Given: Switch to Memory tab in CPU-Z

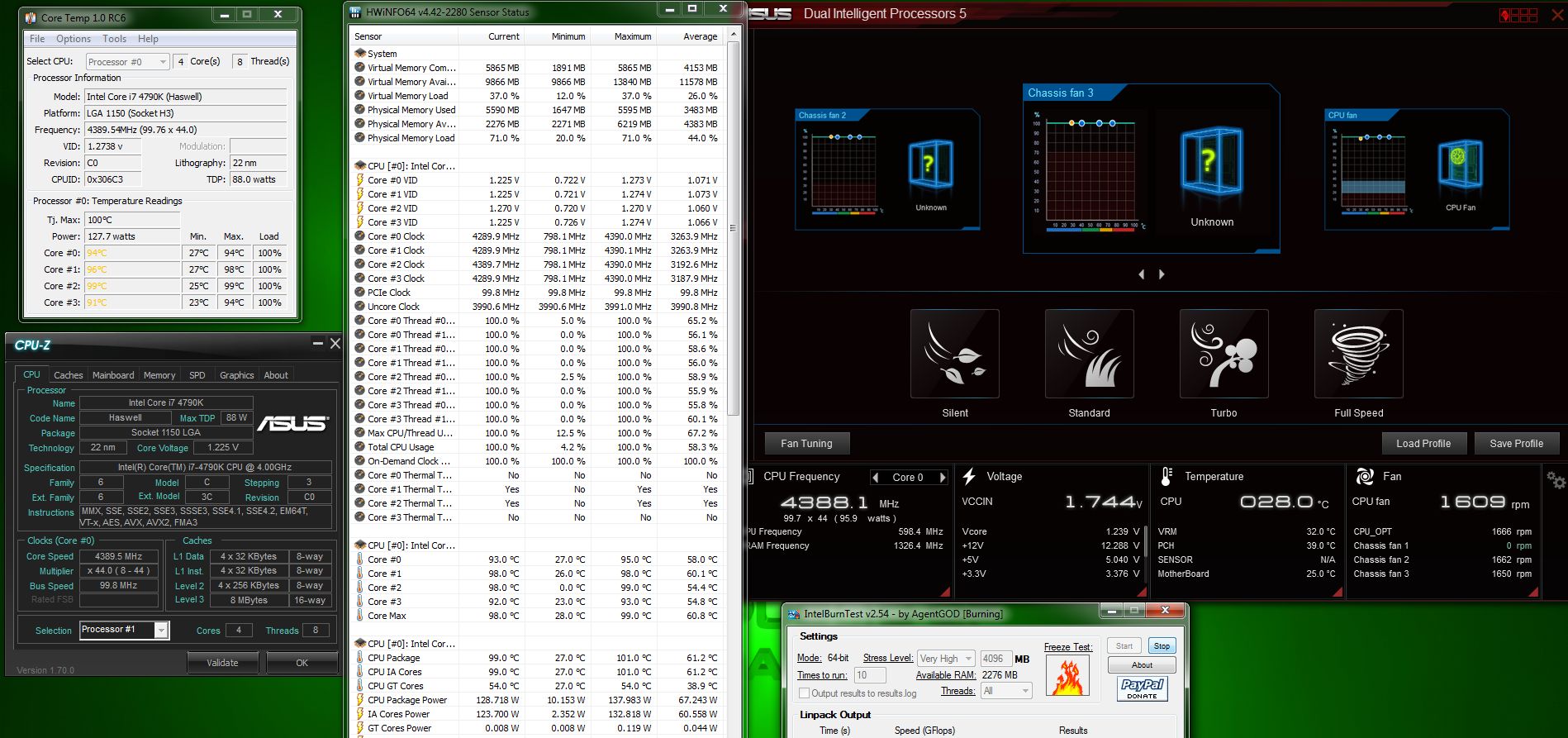Looking at the screenshot, I should [159, 375].
